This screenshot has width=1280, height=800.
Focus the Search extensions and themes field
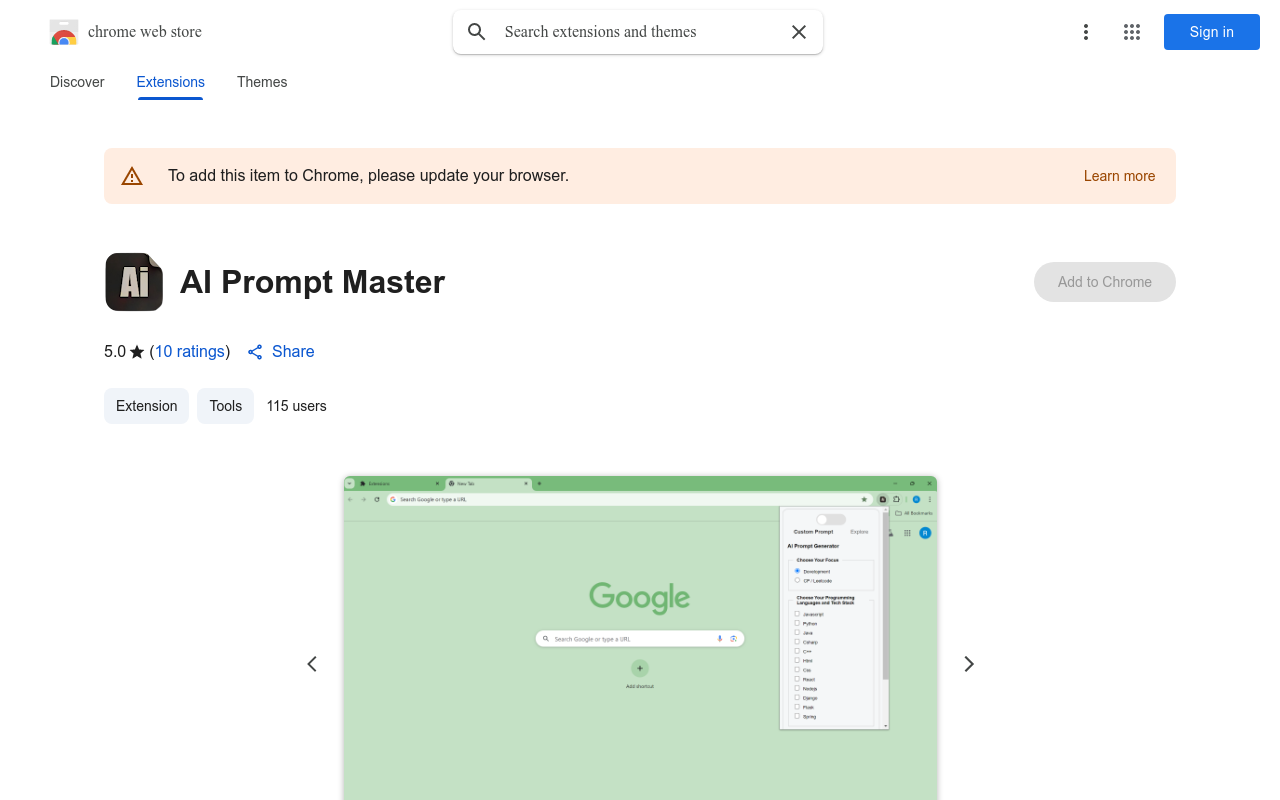(640, 32)
